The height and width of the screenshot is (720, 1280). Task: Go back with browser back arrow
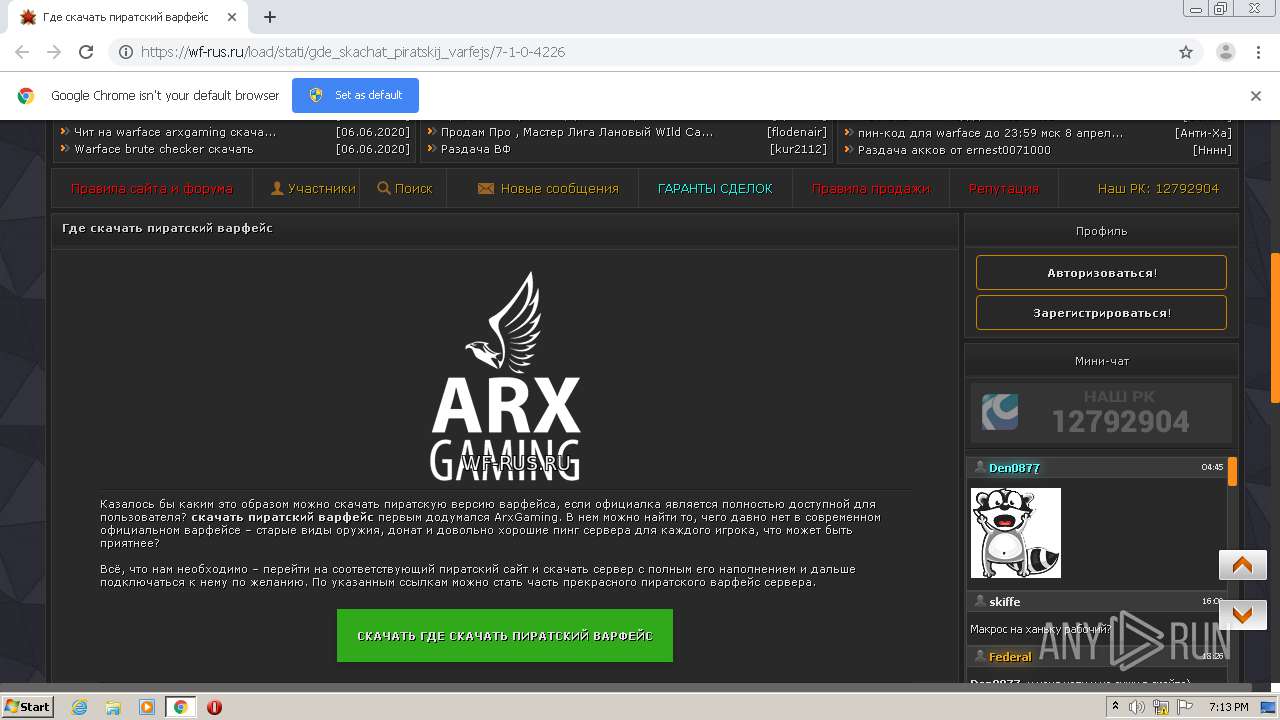(x=22, y=52)
